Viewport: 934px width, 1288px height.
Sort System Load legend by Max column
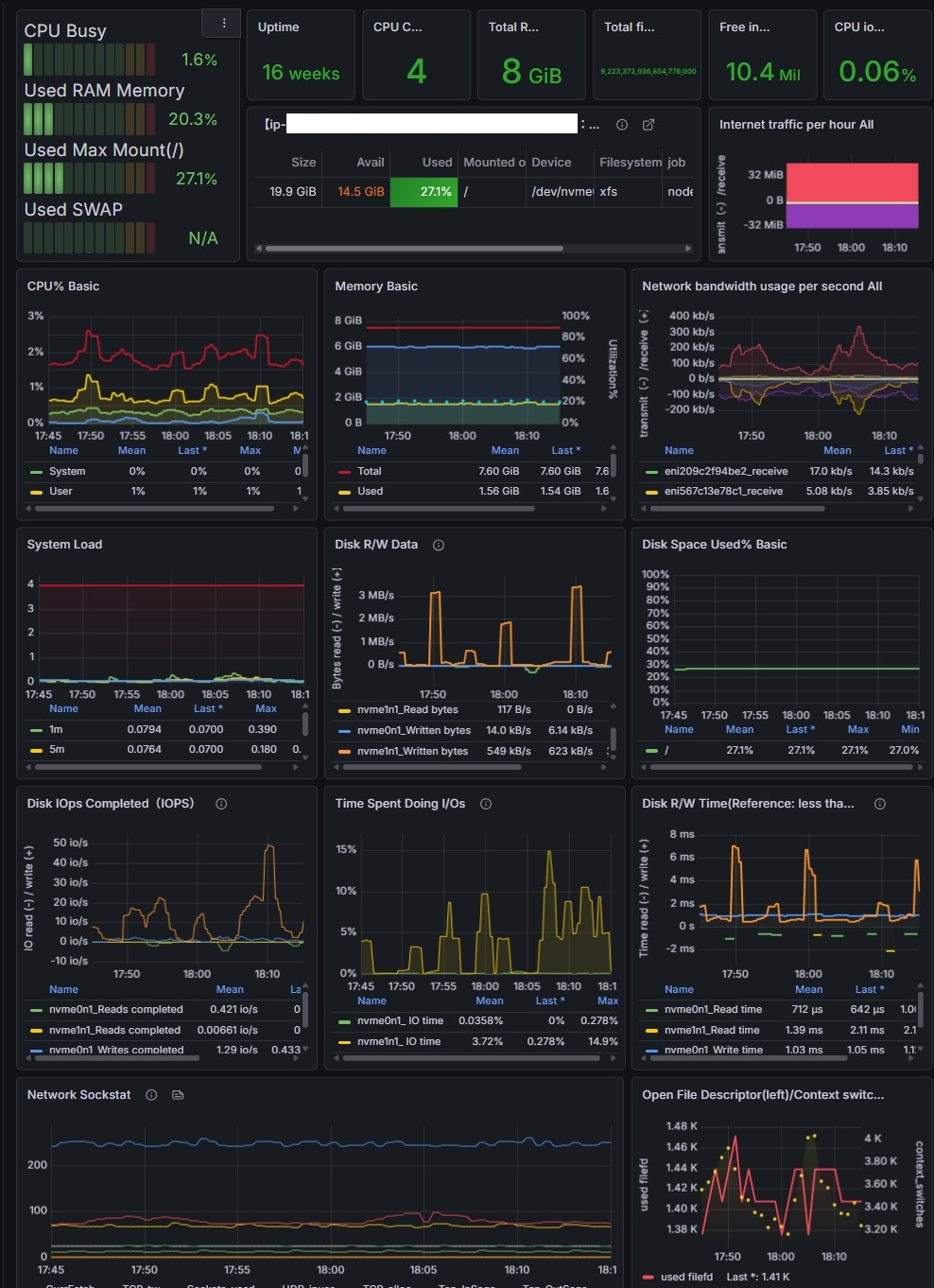266,708
